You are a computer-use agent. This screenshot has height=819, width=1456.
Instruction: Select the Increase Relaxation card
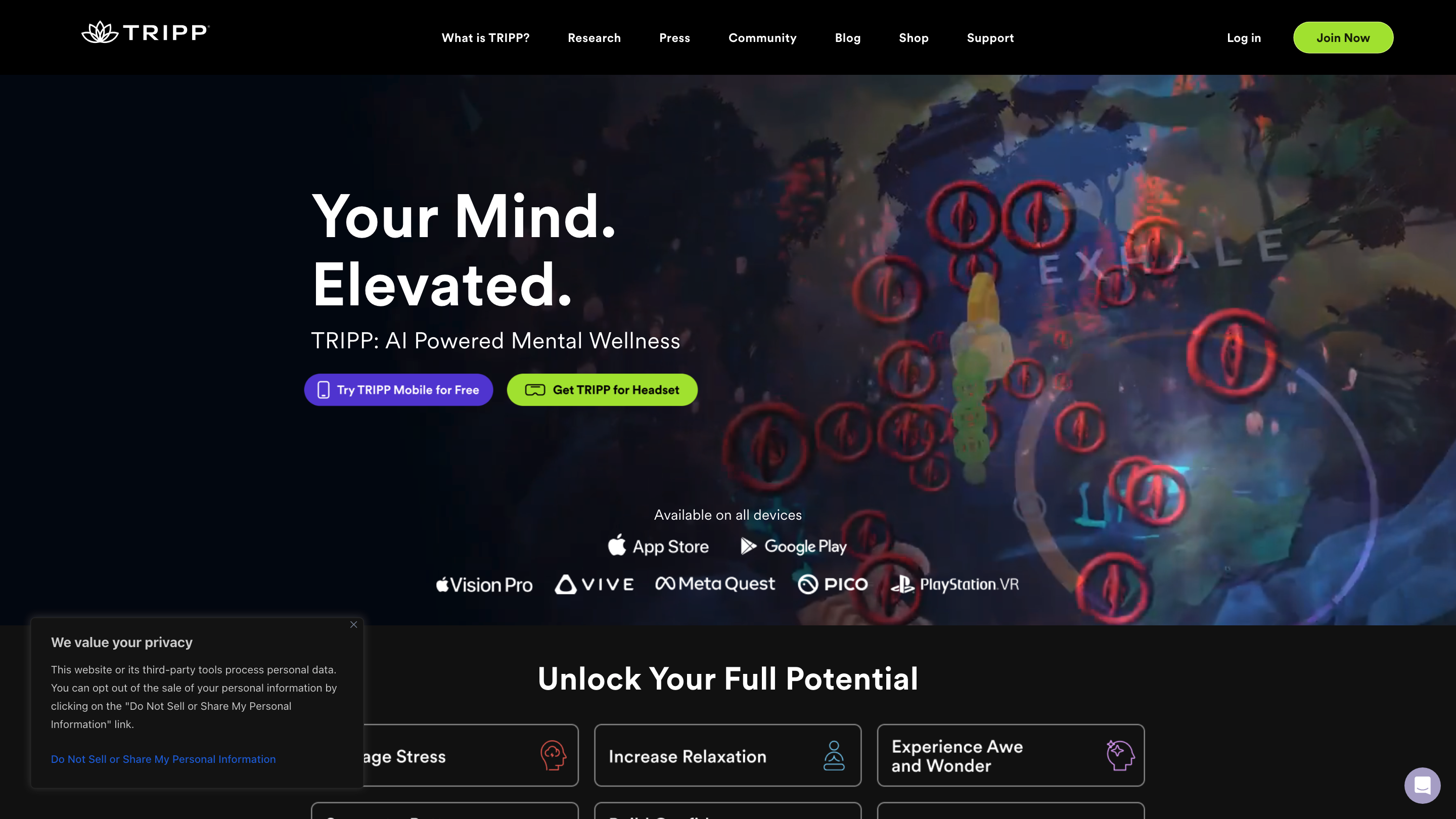[x=727, y=755]
